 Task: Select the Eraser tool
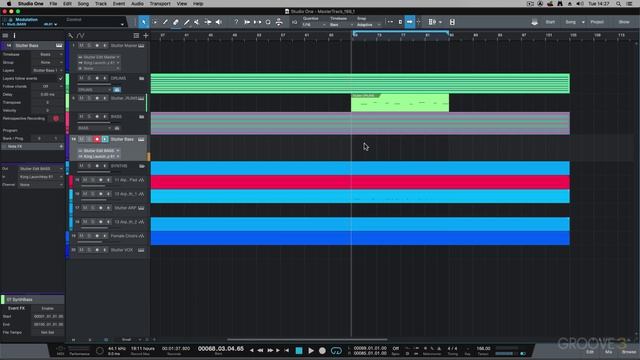click(176, 22)
